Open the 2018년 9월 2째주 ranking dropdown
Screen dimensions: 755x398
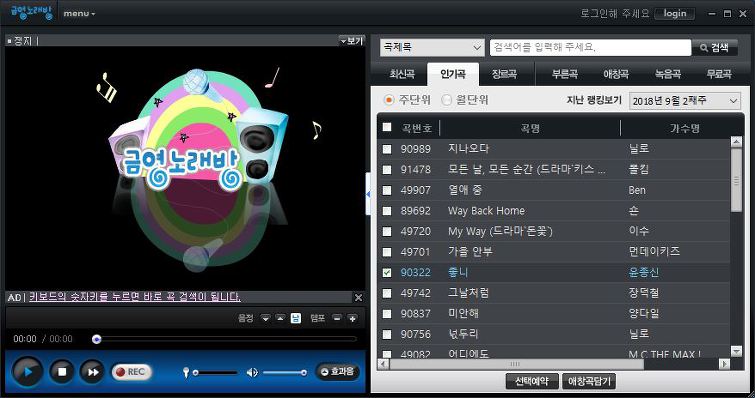point(685,101)
